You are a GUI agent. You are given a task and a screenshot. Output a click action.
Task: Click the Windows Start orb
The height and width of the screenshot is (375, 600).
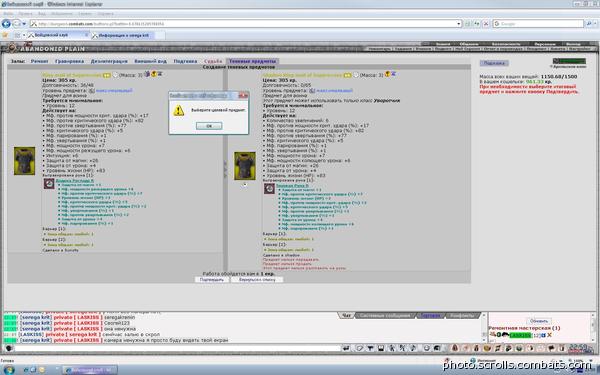pyautogui.click(x=8, y=370)
